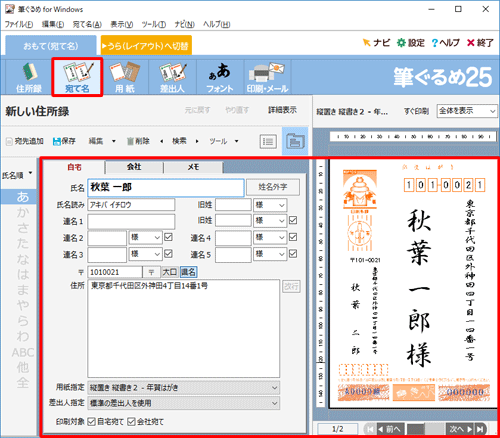Click the 終了 exit icon
The image size is (500, 438).
point(480,43)
